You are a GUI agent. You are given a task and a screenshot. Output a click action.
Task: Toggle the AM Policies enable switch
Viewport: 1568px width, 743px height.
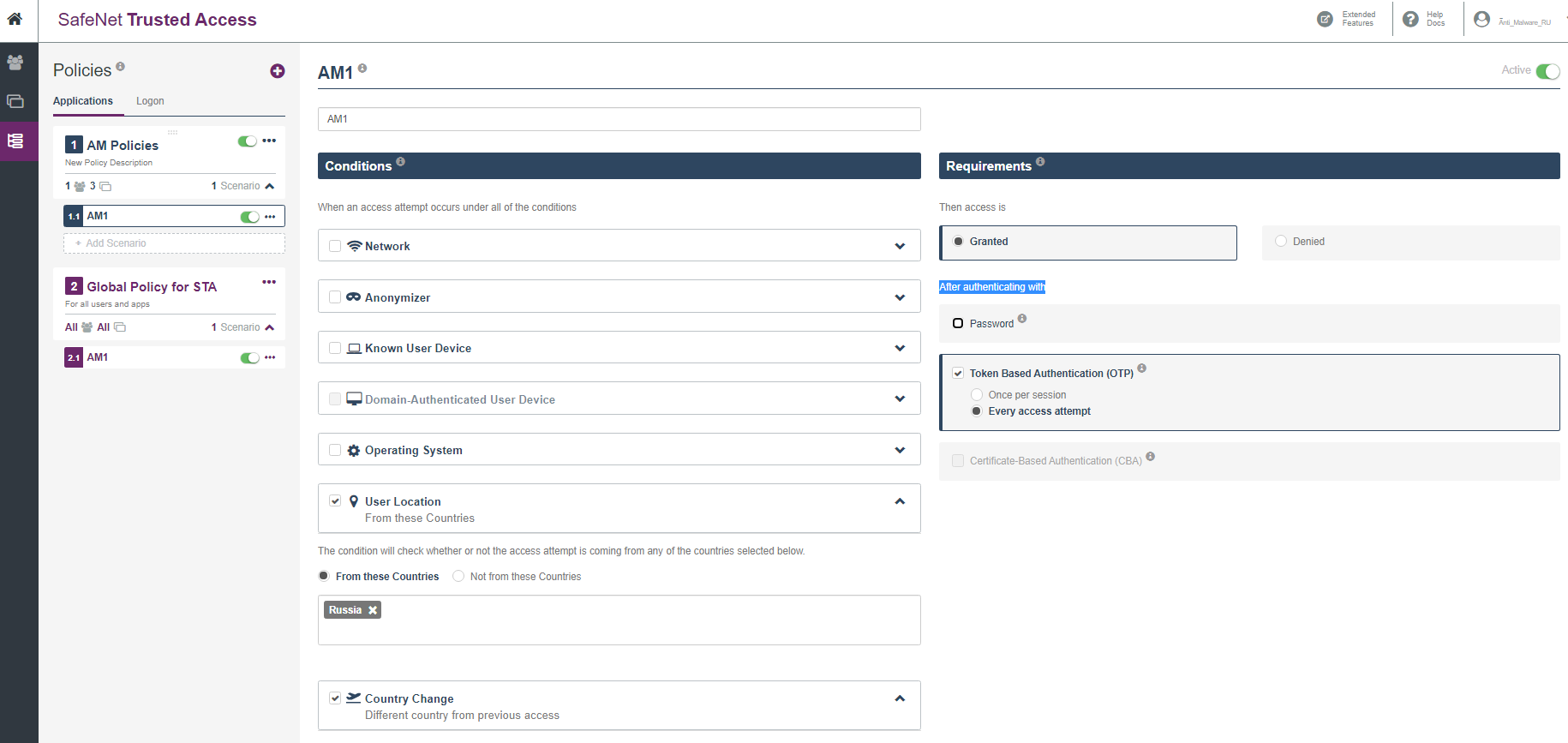click(248, 141)
